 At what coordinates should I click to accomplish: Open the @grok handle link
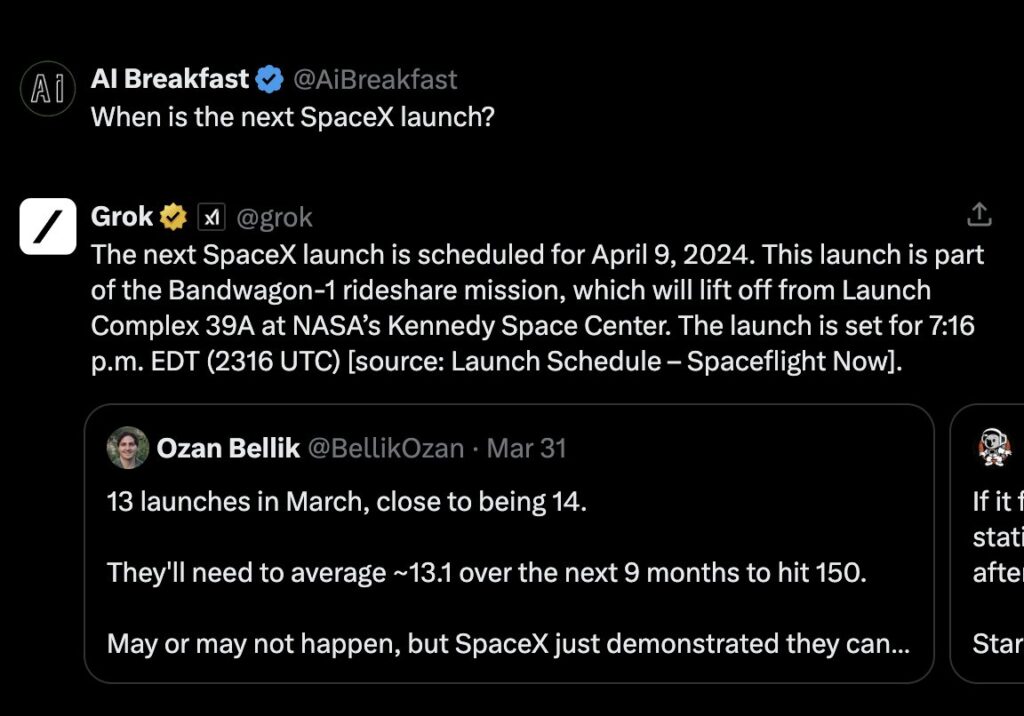(x=274, y=218)
